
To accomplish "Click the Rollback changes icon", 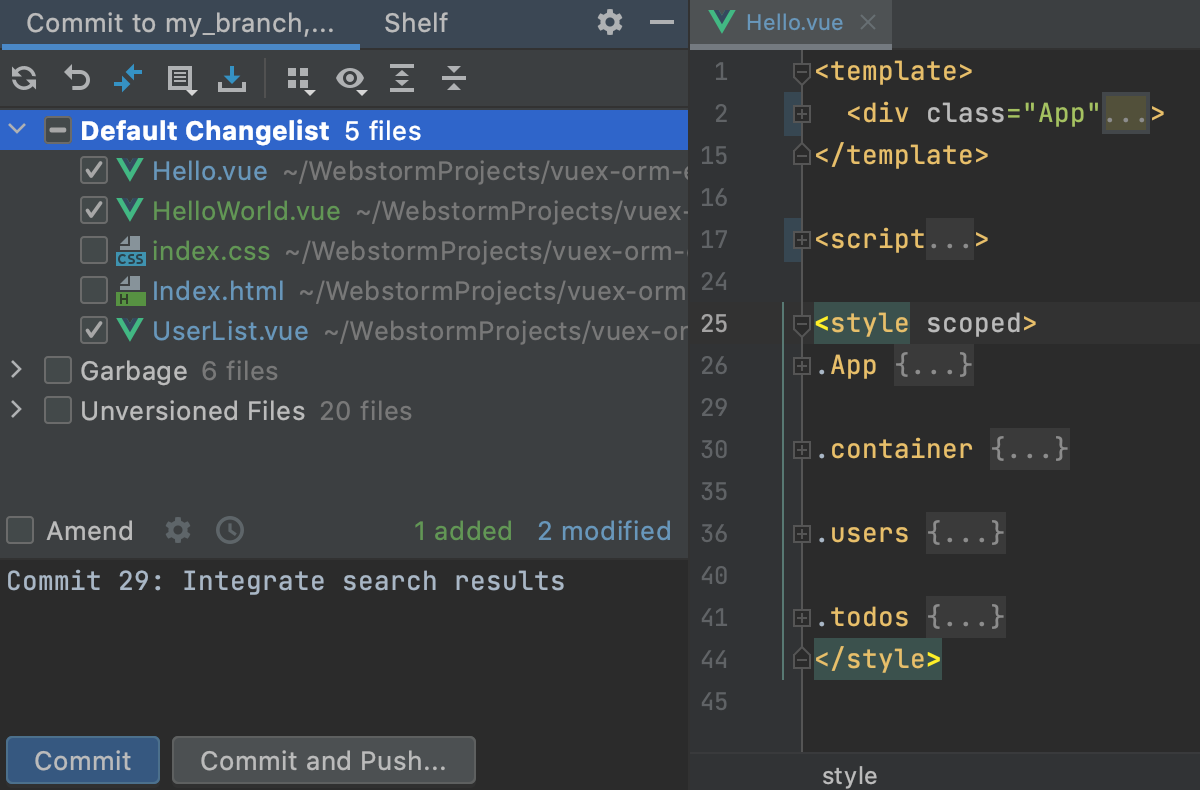I will point(76,78).
